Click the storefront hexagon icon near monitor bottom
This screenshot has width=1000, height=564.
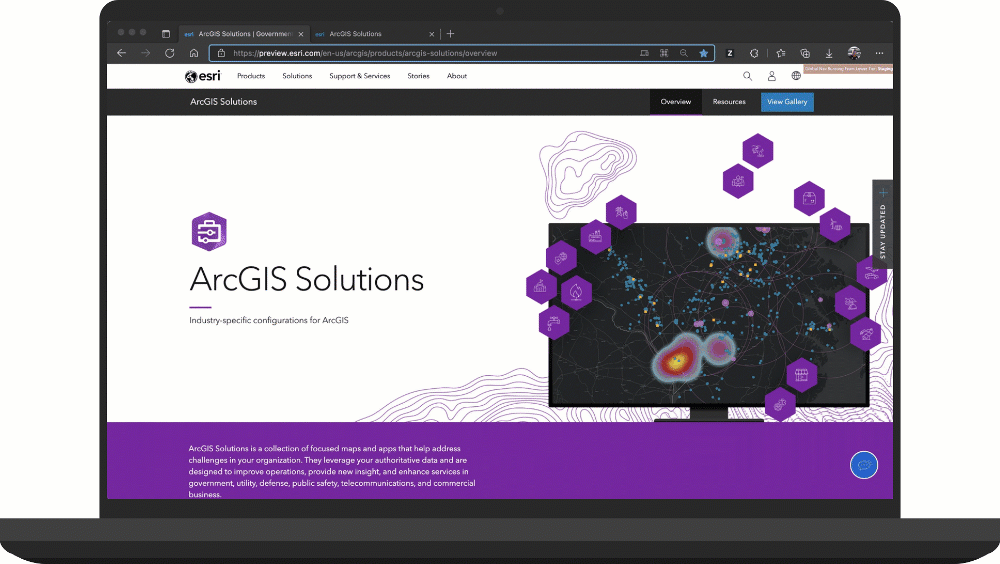[x=802, y=375]
